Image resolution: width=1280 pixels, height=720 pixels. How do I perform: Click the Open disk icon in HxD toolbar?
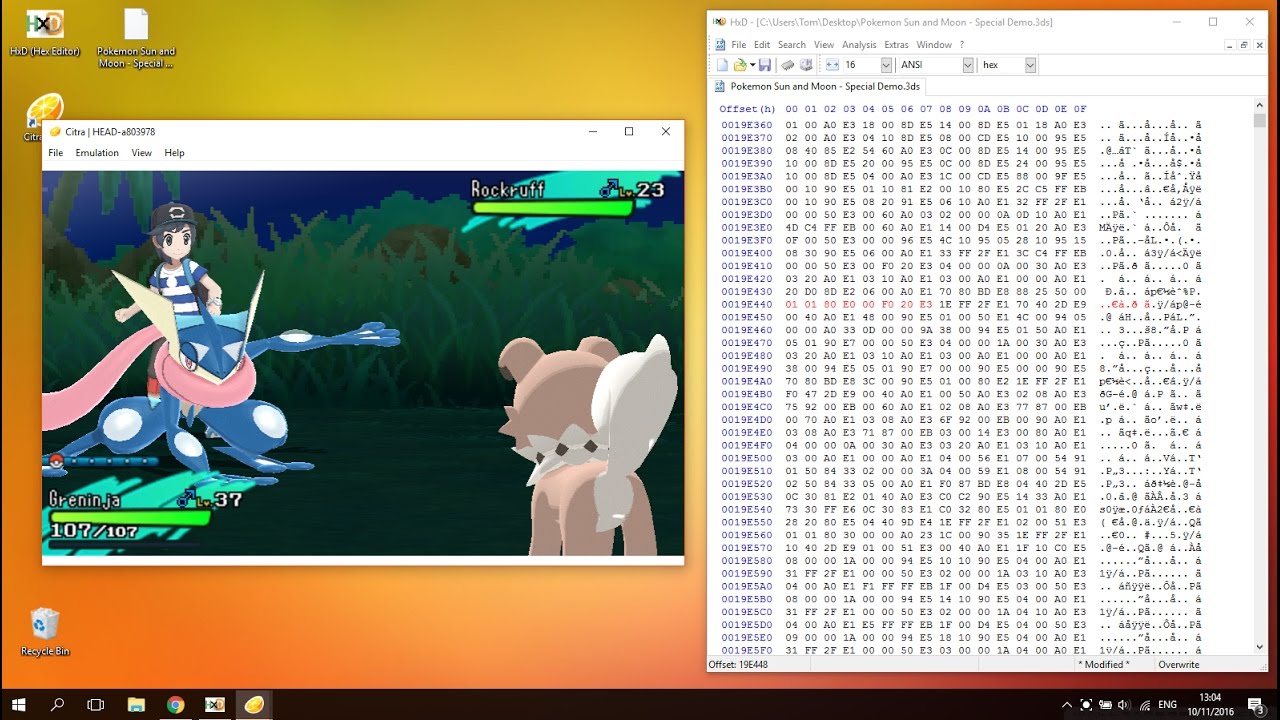tap(805, 65)
